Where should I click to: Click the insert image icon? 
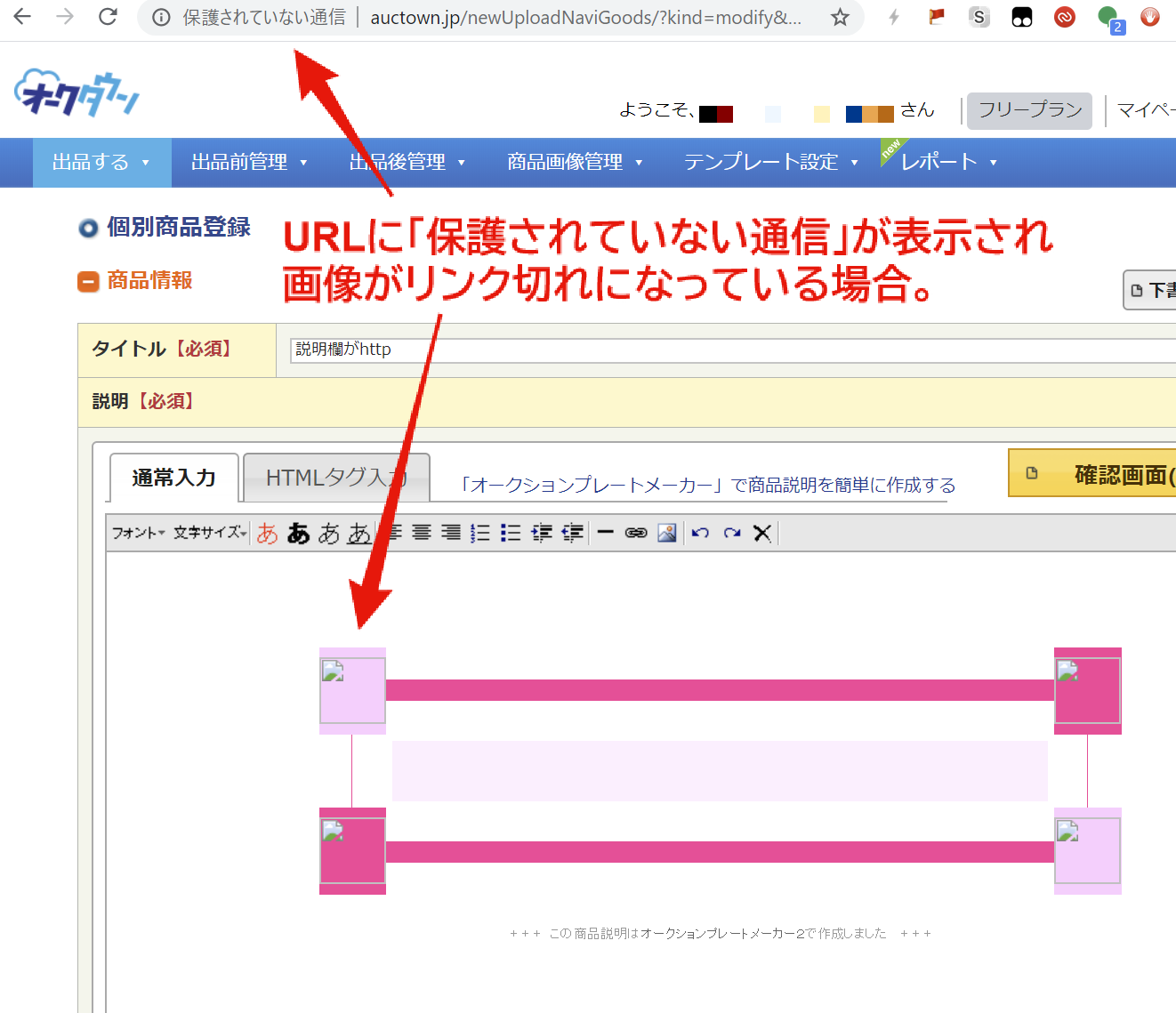click(667, 533)
